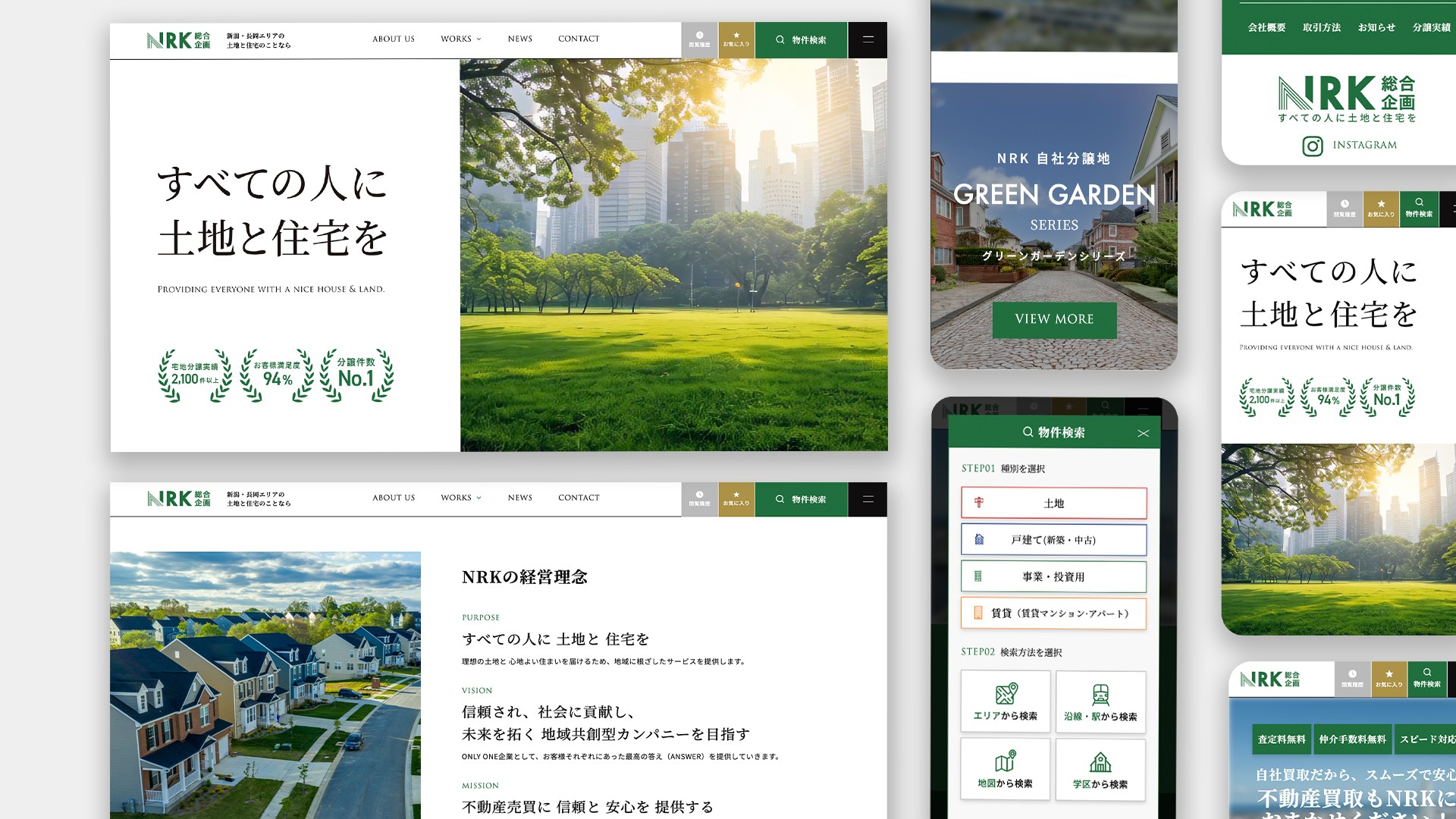Expand WORKS dropdown in top desktop nav
1456x819 pixels.
click(461, 39)
